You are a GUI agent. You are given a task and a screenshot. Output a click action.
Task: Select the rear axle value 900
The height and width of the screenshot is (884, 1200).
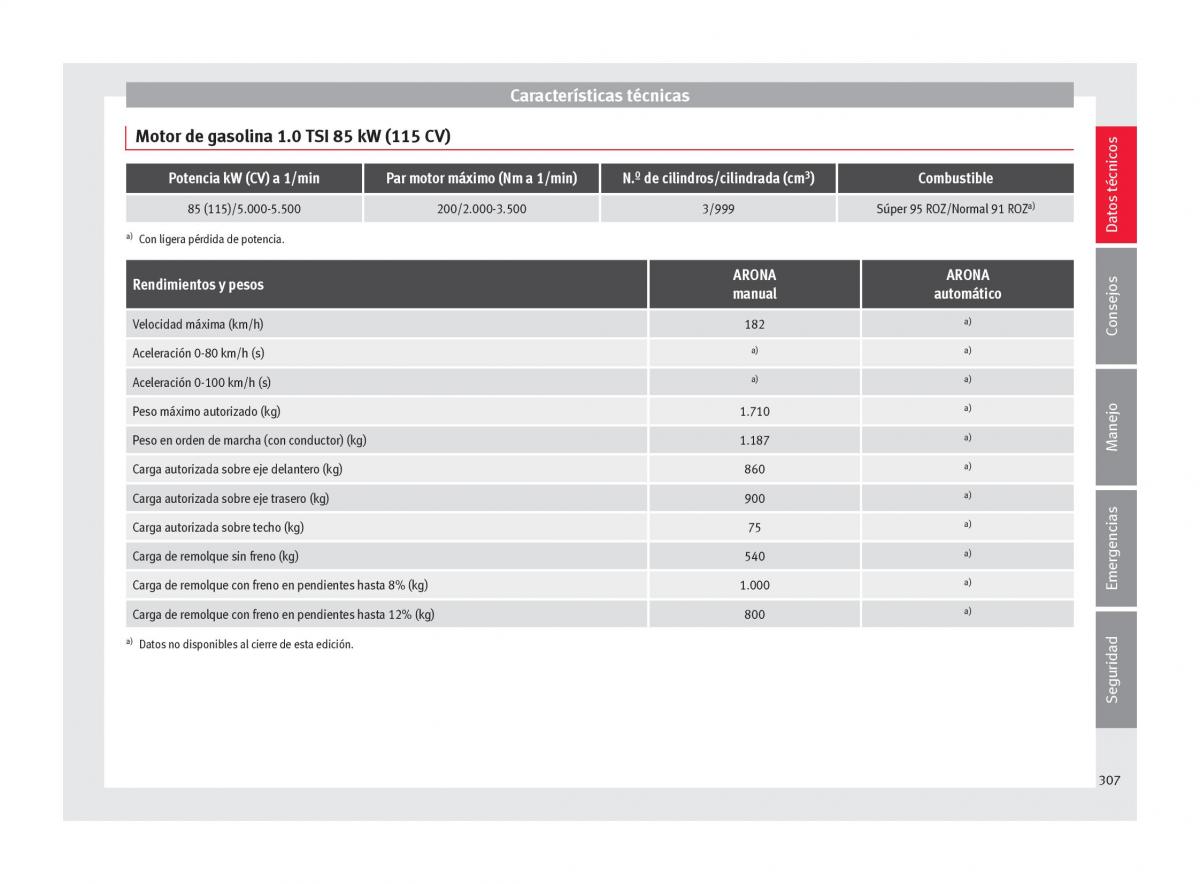[755, 498]
